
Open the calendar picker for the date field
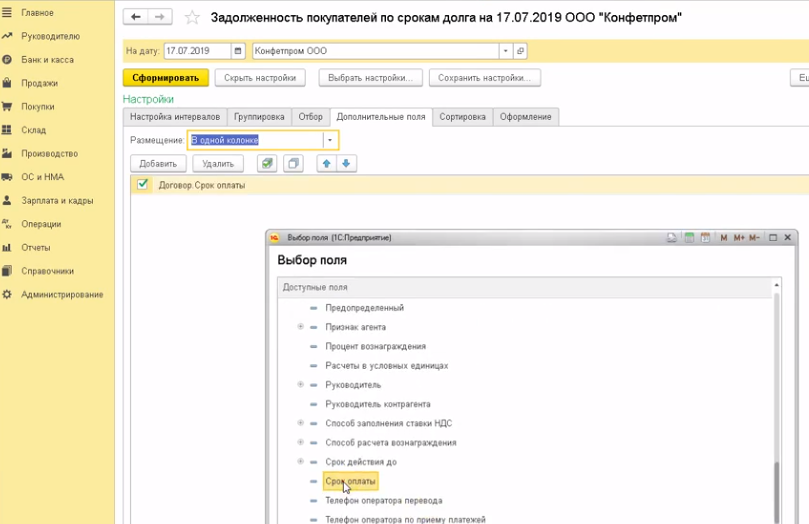click(237, 51)
